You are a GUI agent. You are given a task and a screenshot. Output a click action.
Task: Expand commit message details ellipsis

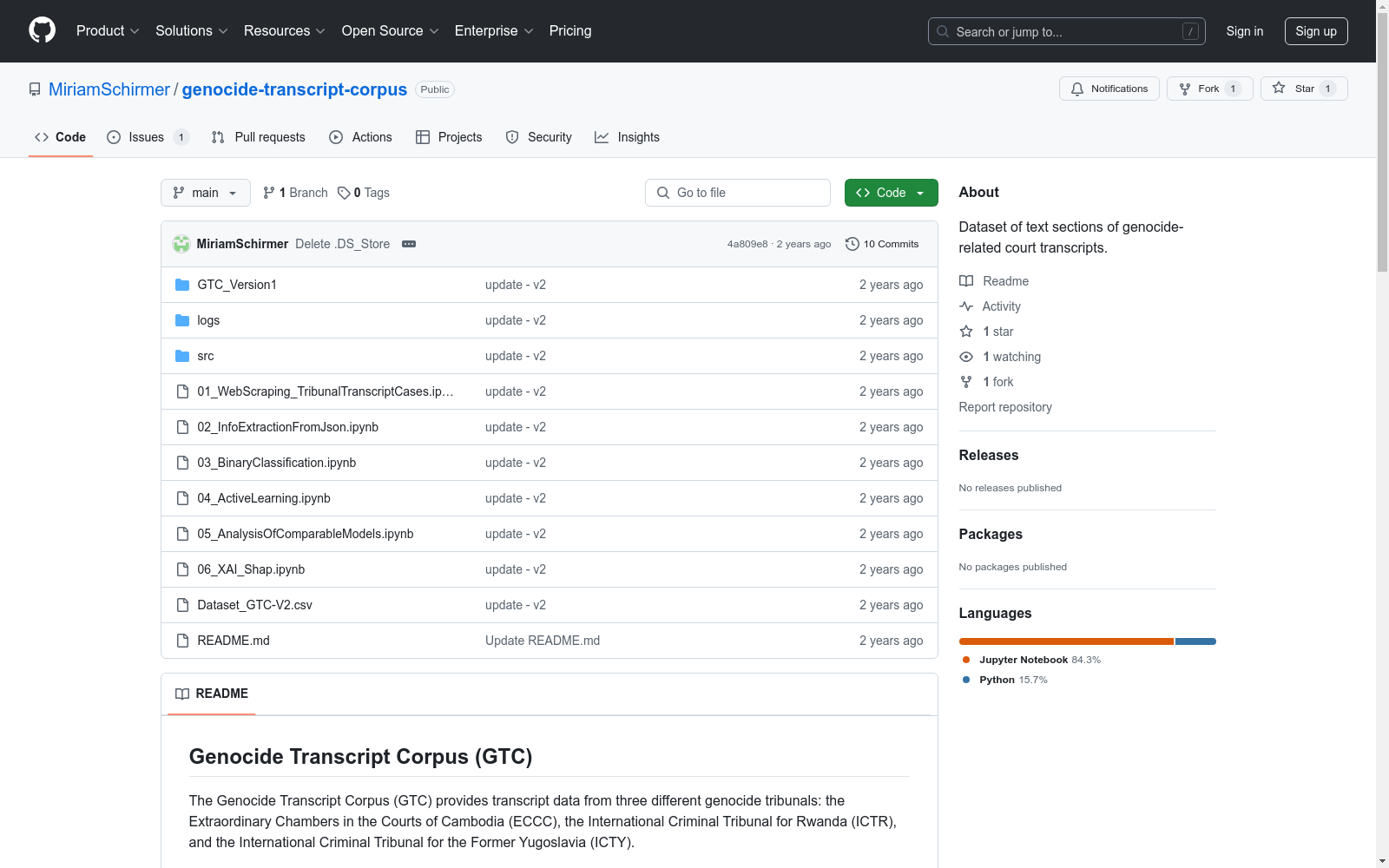coord(409,244)
